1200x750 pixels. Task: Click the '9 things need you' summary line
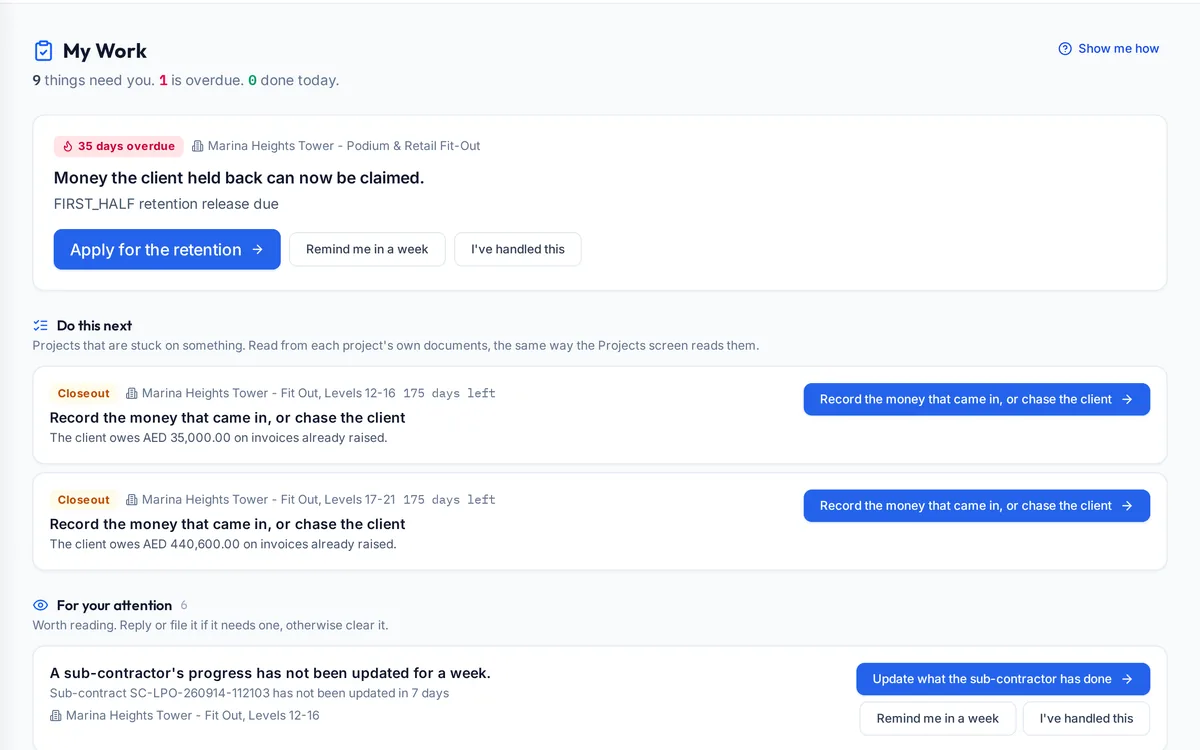click(x=186, y=80)
